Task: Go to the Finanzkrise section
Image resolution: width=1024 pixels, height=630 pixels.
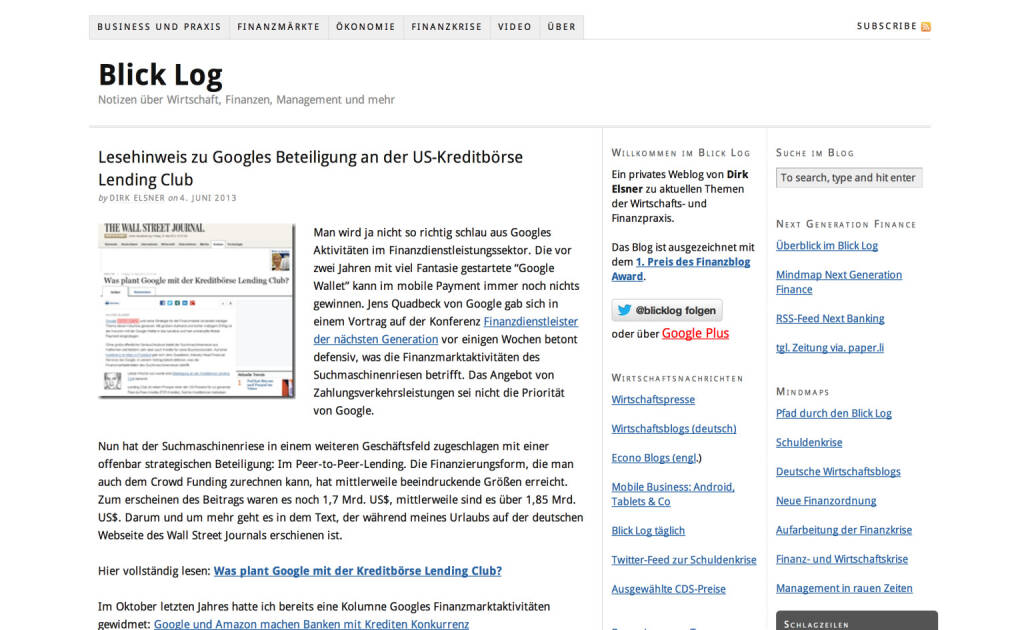Action: pos(446,27)
